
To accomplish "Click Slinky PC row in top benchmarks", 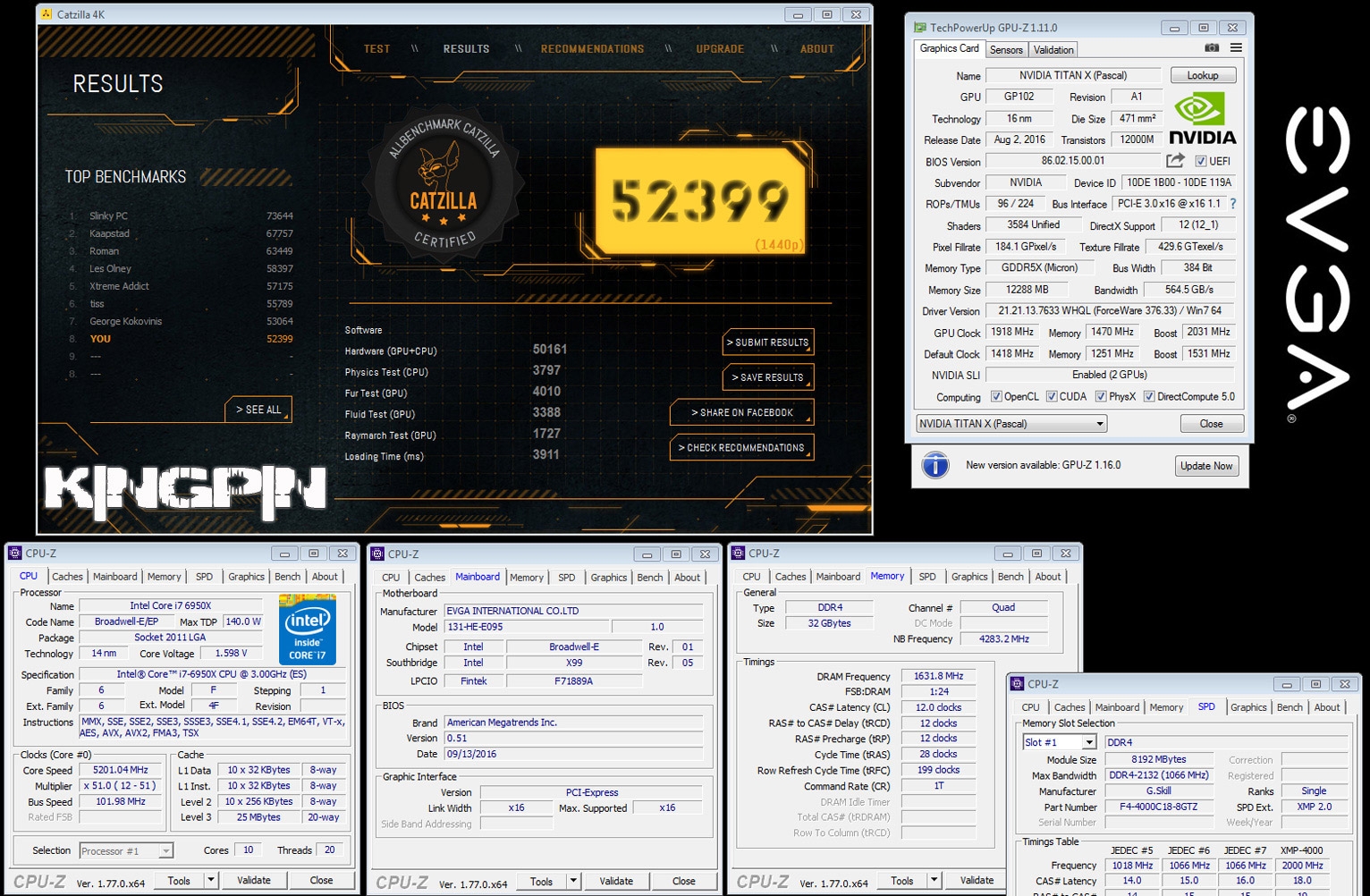I will point(181,216).
